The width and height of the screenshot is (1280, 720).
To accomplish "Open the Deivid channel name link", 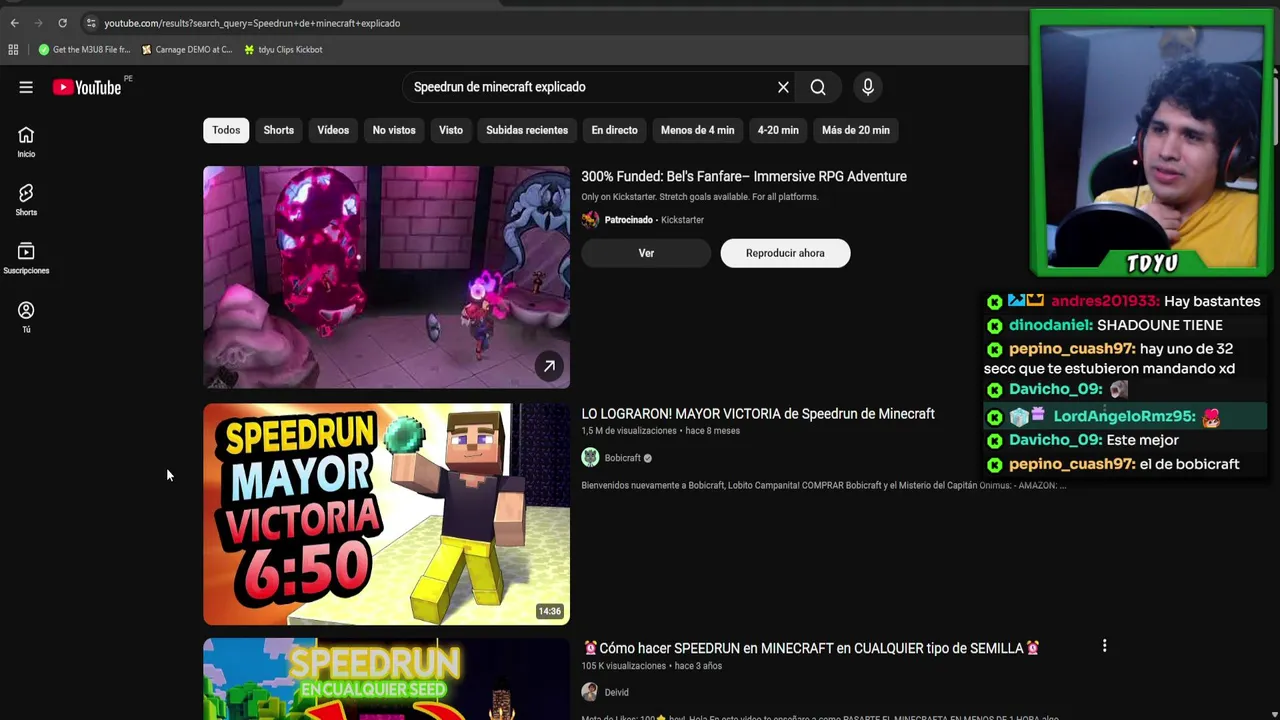I will coord(616,692).
